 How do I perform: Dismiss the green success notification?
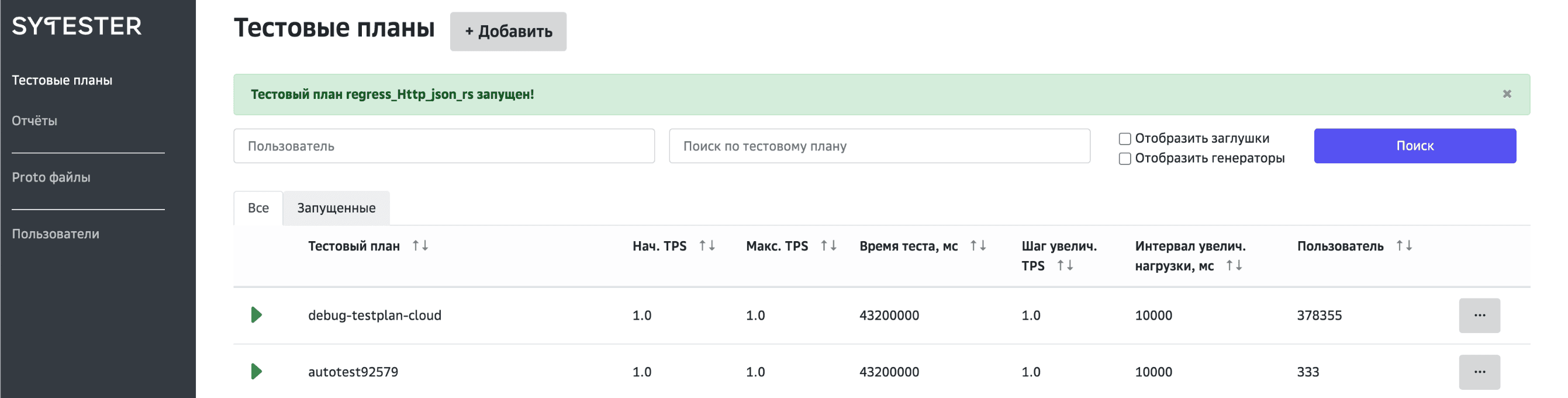[x=1507, y=94]
